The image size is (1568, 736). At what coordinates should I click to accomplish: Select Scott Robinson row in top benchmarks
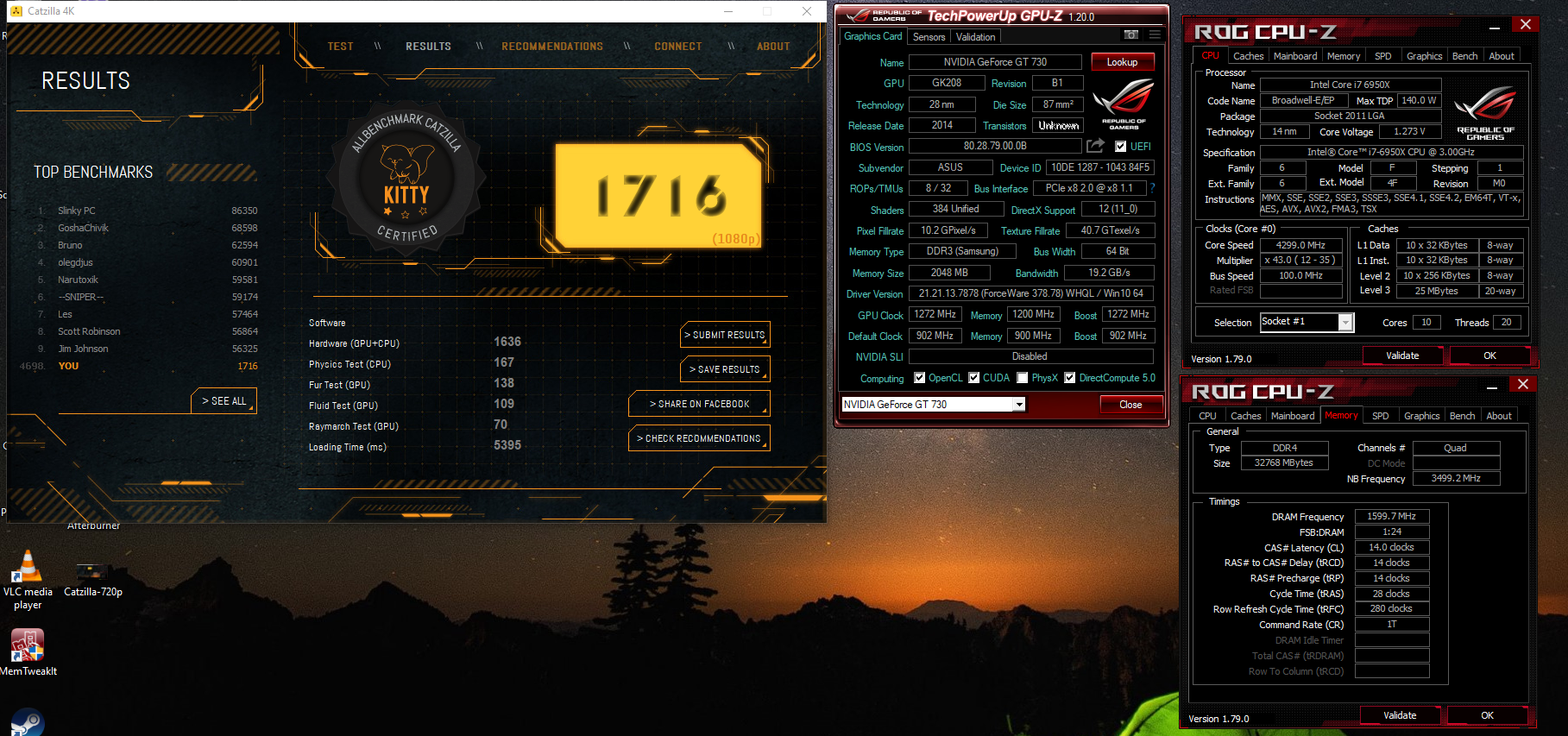tap(147, 331)
